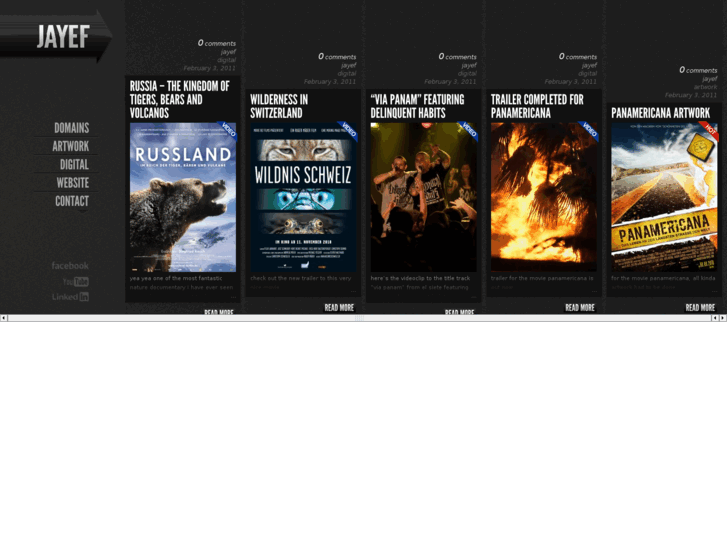This screenshot has height=545, width=727.
Task: Read more on Trailer Completed post
Action: pyautogui.click(x=580, y=308)
